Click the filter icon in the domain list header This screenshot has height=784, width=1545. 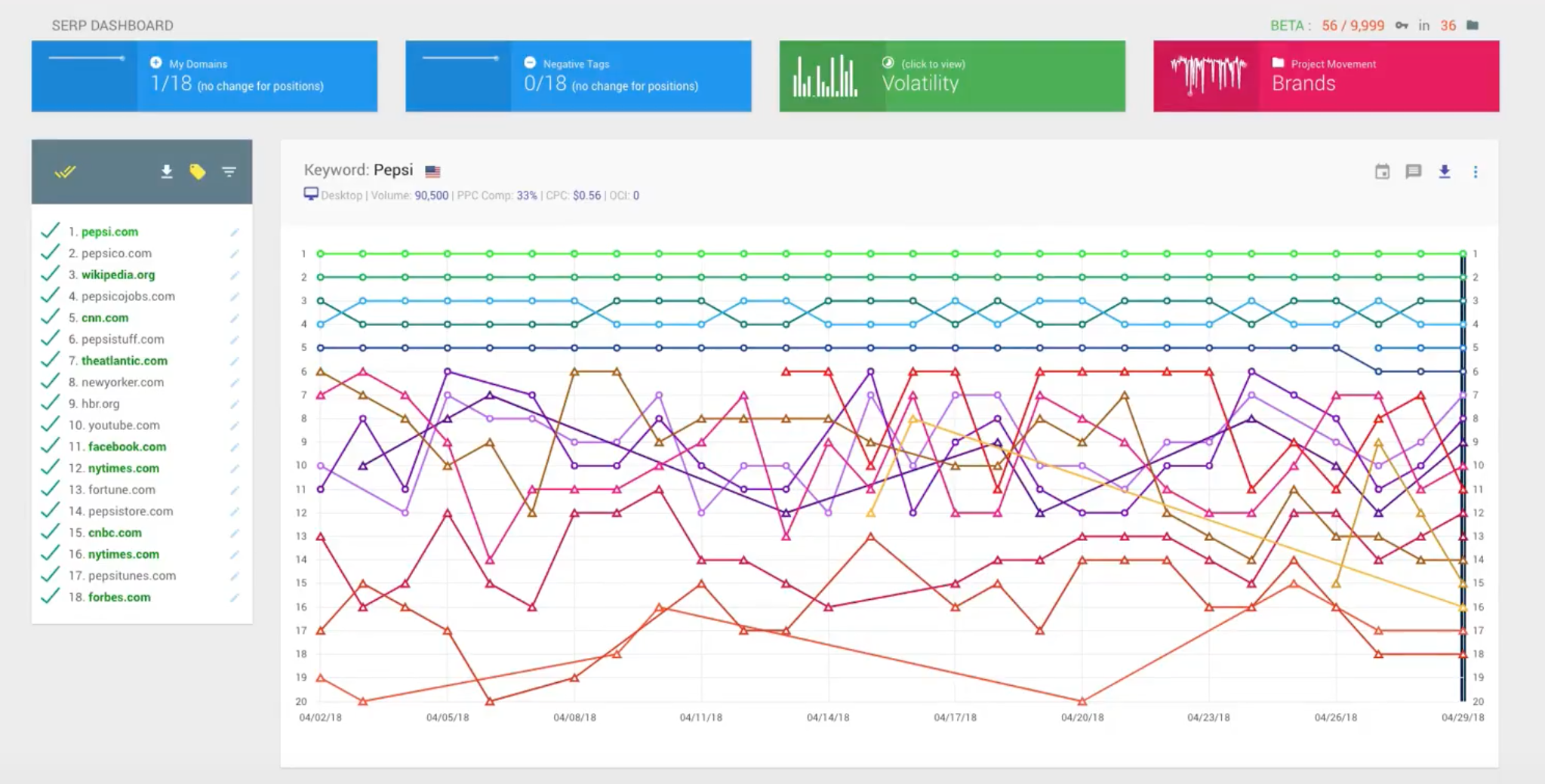[x=229, y=171]
